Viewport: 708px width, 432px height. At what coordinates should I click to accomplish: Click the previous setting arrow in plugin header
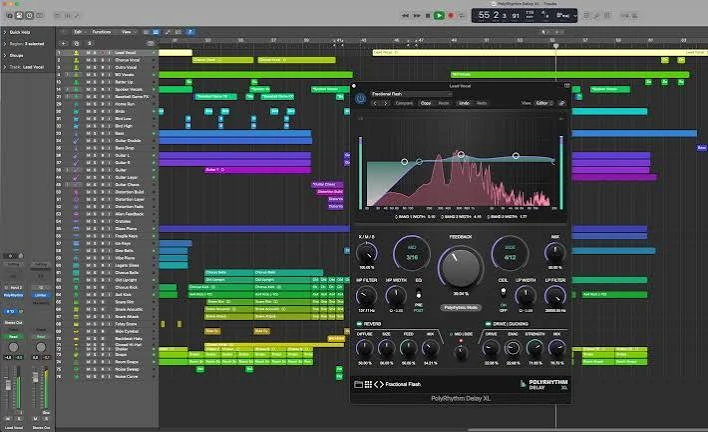(375, 103)
